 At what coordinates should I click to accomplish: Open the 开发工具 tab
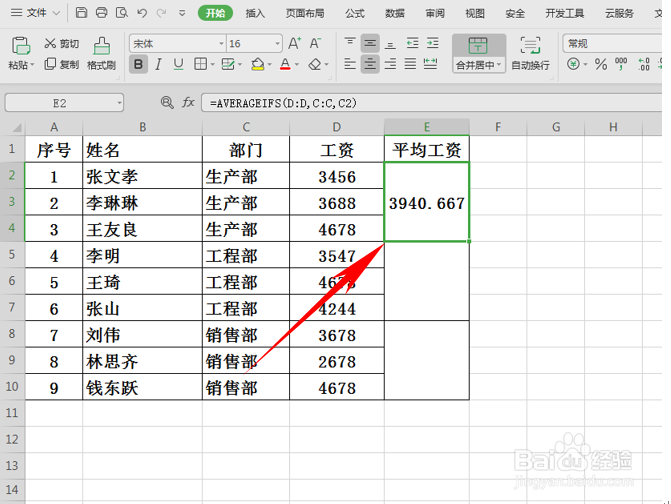point(564,13)
